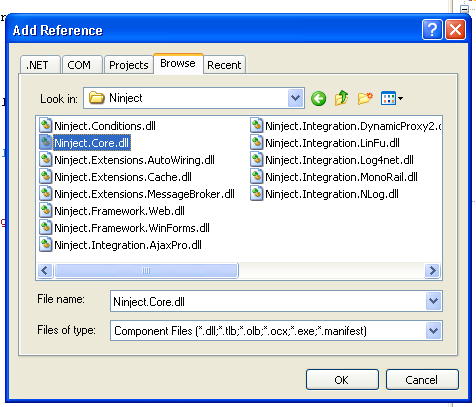Select the file name Ninject.Extensions.Cache.dll
476x407 pixels.
[x=123, y=177]
